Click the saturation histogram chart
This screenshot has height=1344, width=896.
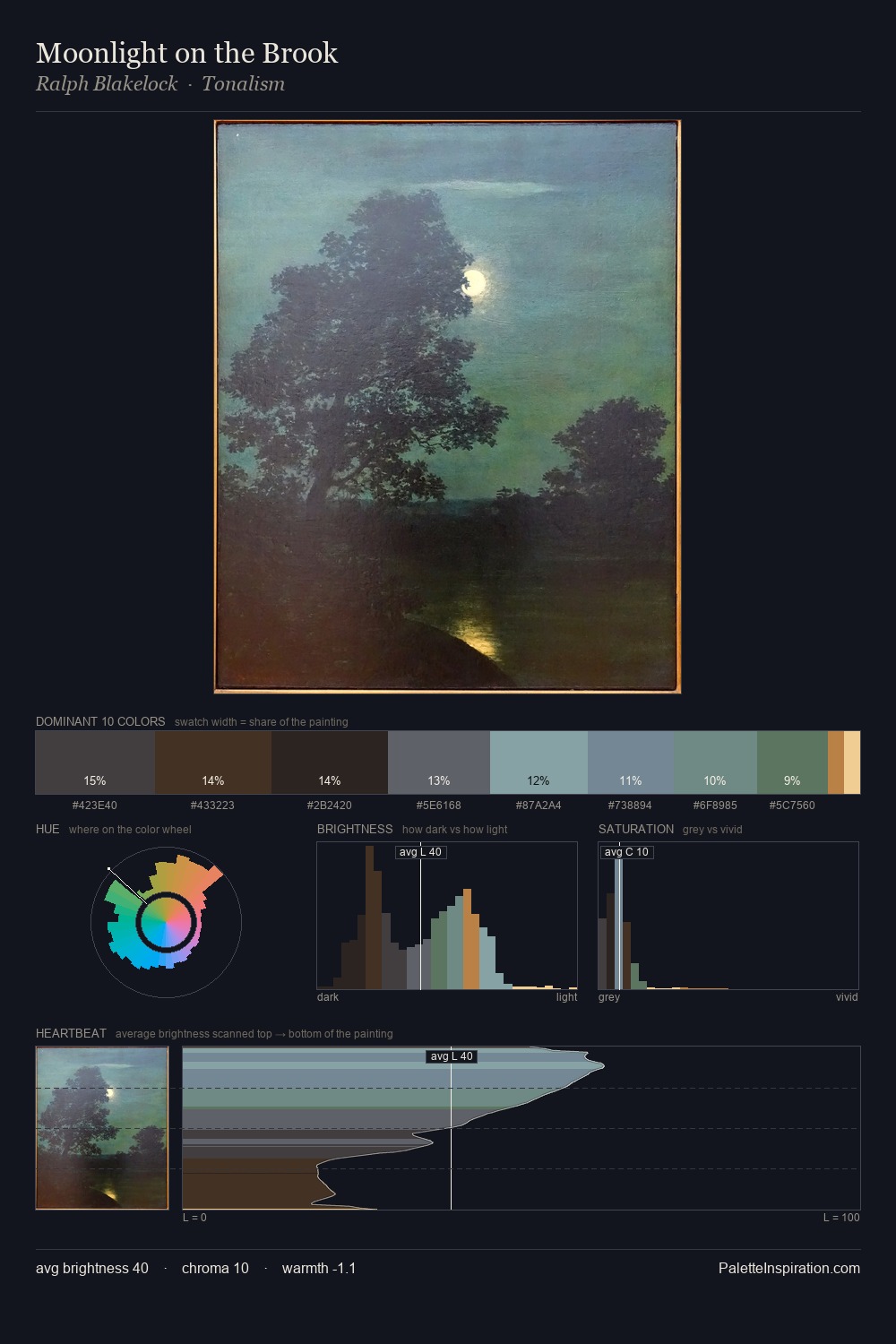tap(728, 916)
